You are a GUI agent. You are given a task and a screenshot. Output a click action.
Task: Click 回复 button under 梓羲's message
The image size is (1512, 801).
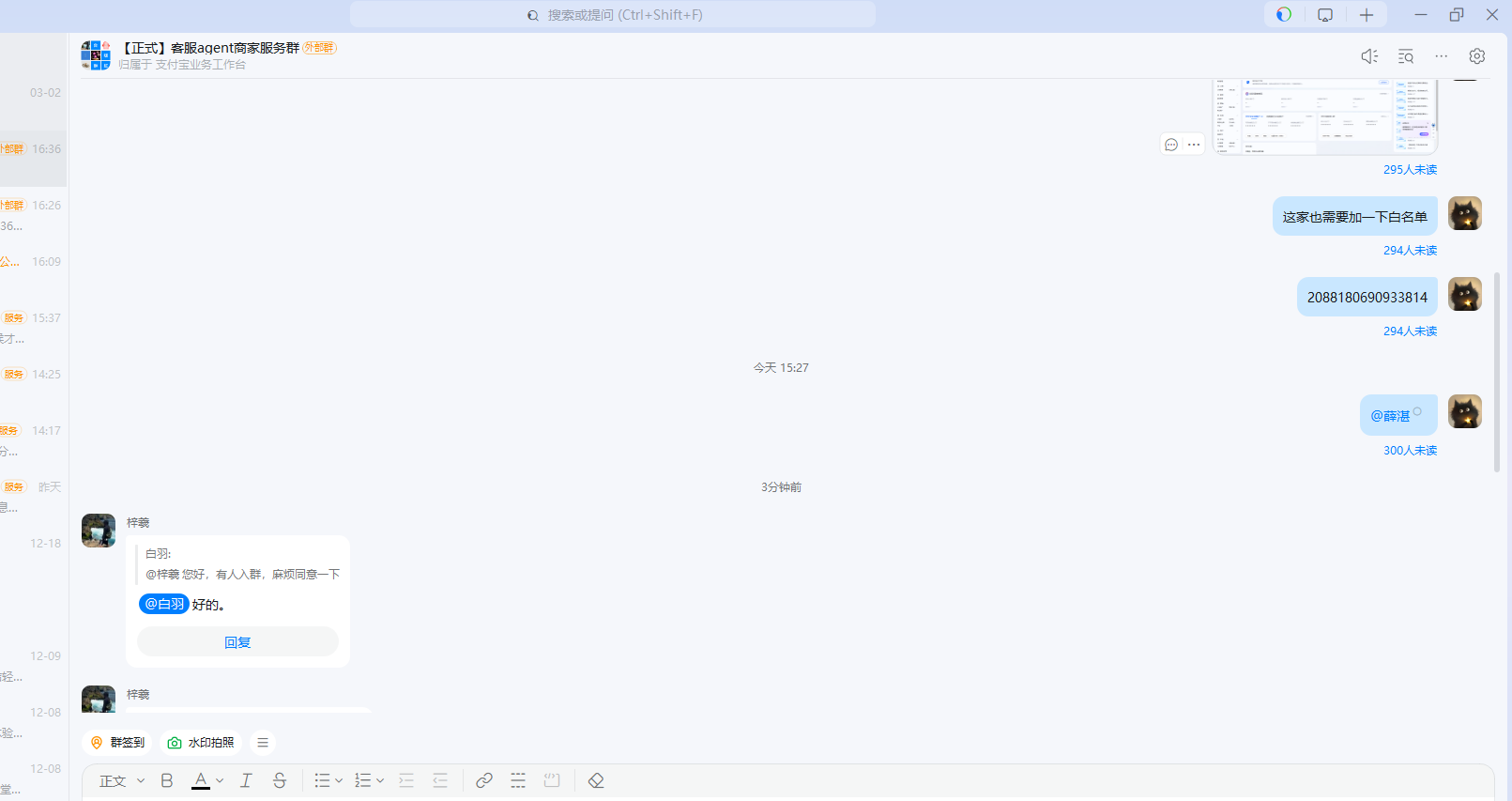pyautogui.click(x=237, y=642)
